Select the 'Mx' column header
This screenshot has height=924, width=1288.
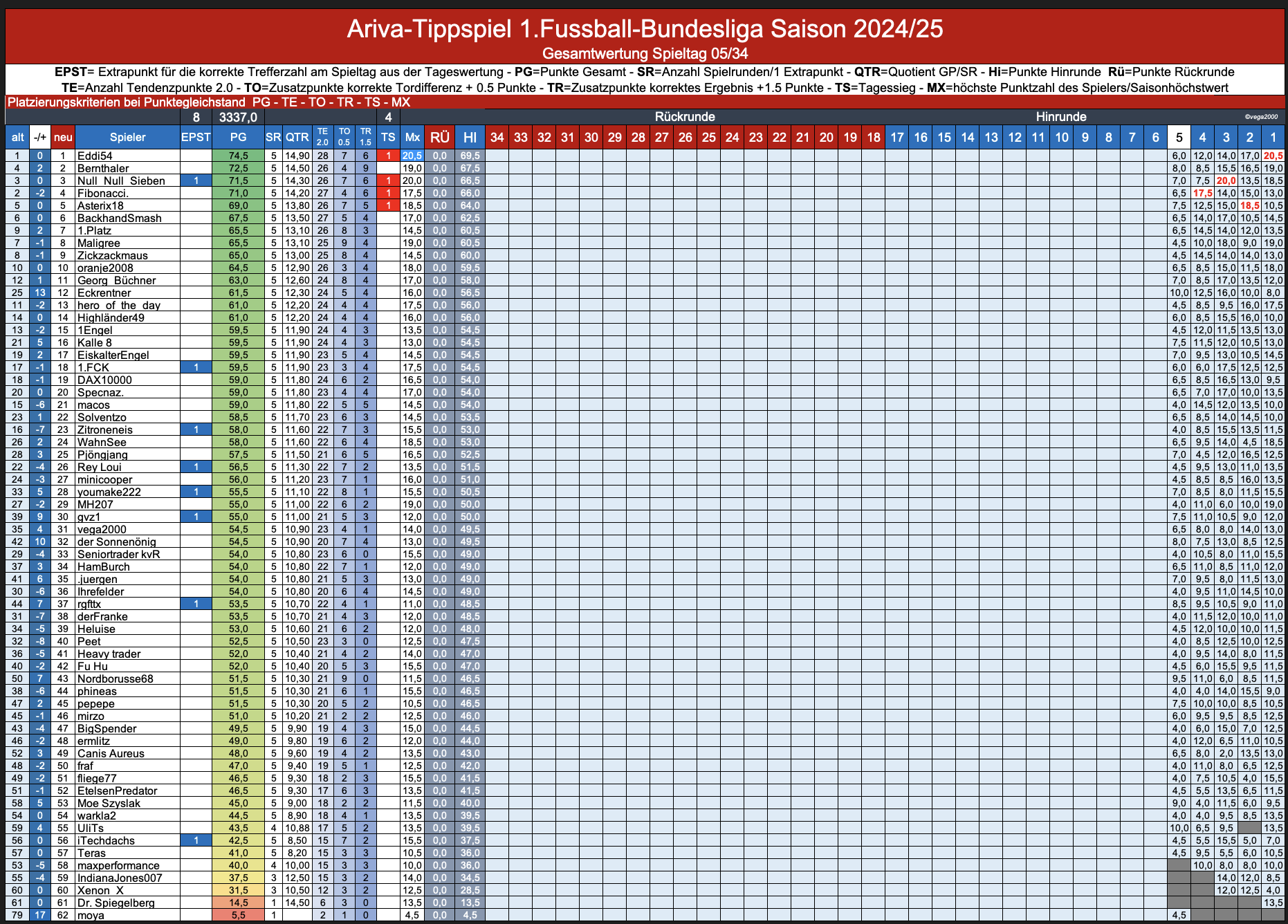tap(412, 137)
